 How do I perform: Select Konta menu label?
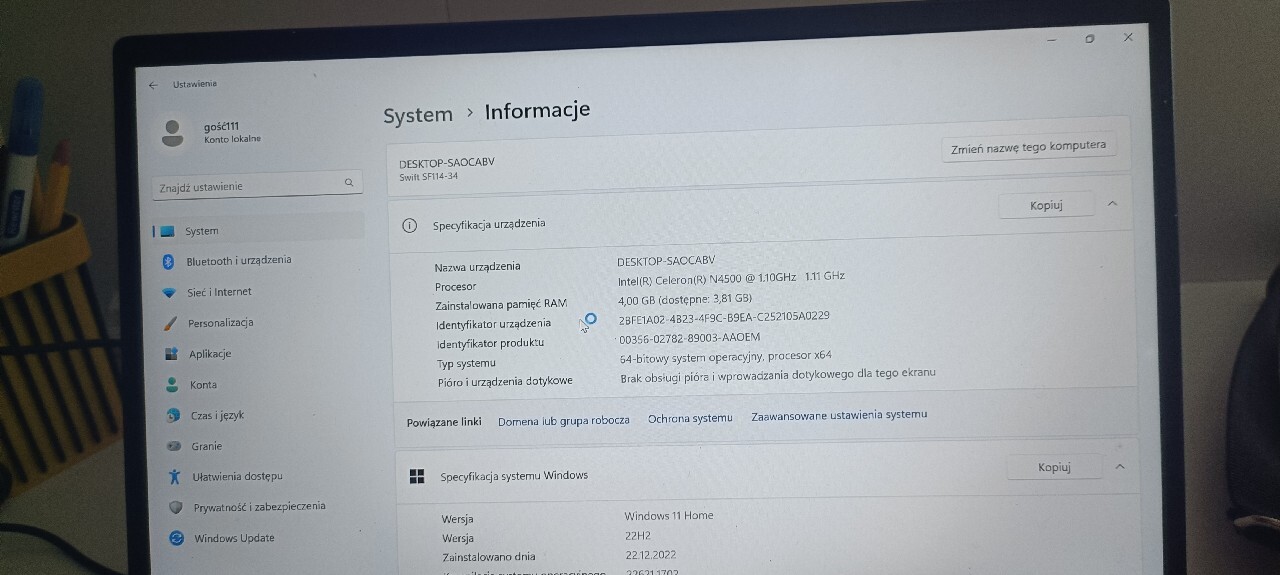[203, 385]
